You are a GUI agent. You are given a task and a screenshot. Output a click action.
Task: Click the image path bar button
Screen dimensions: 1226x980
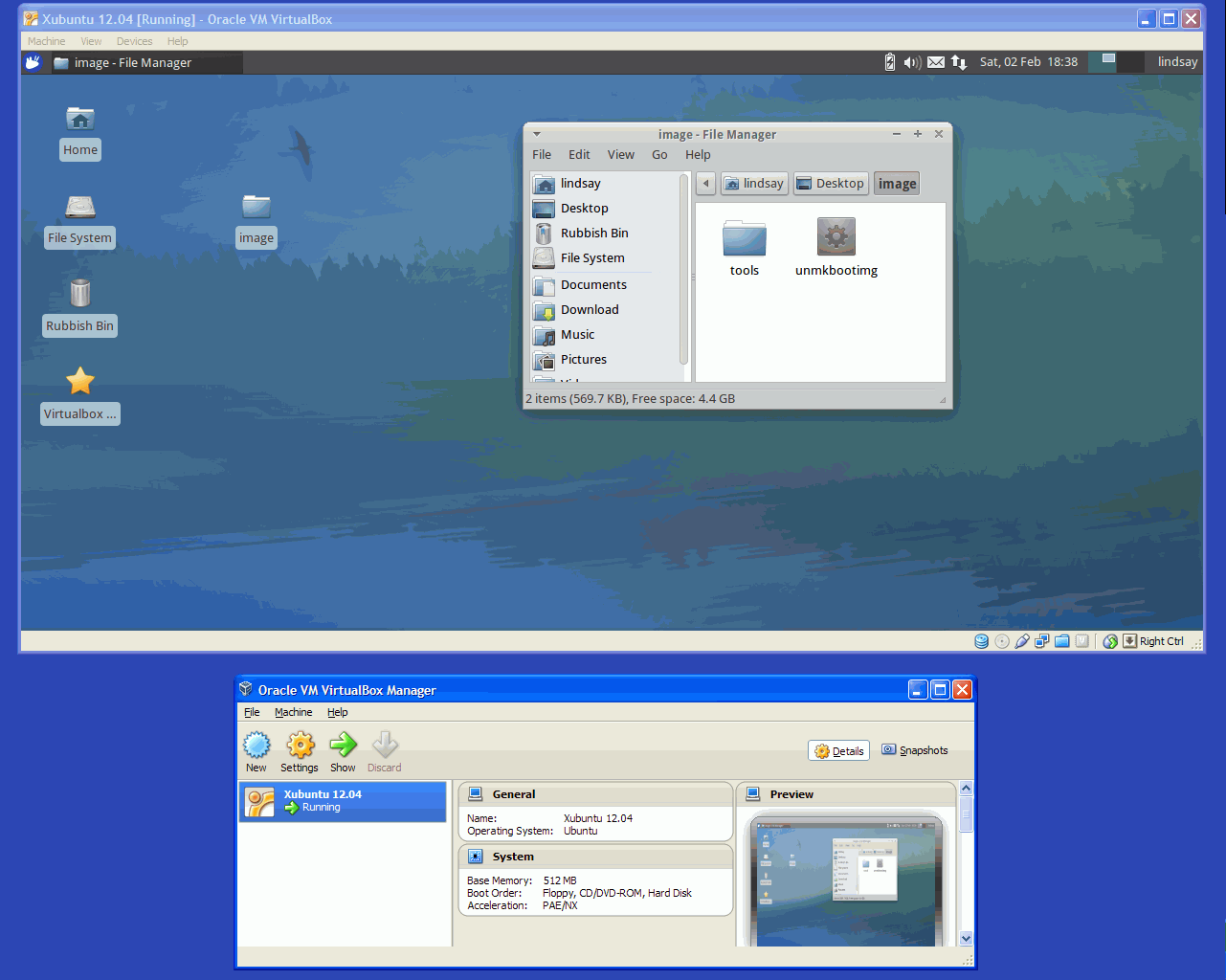pyautogui.click(x=897, y=184)
